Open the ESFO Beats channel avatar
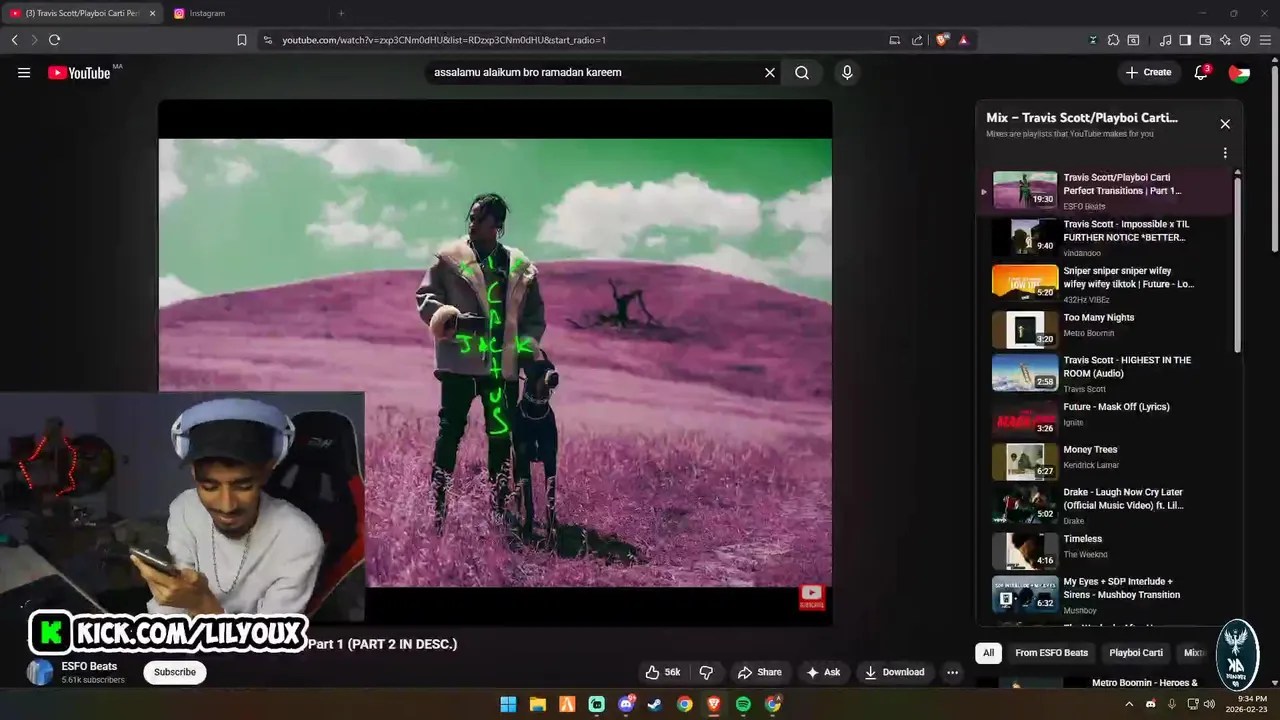This screenshot has width=1280, height=720. point(40,672)
